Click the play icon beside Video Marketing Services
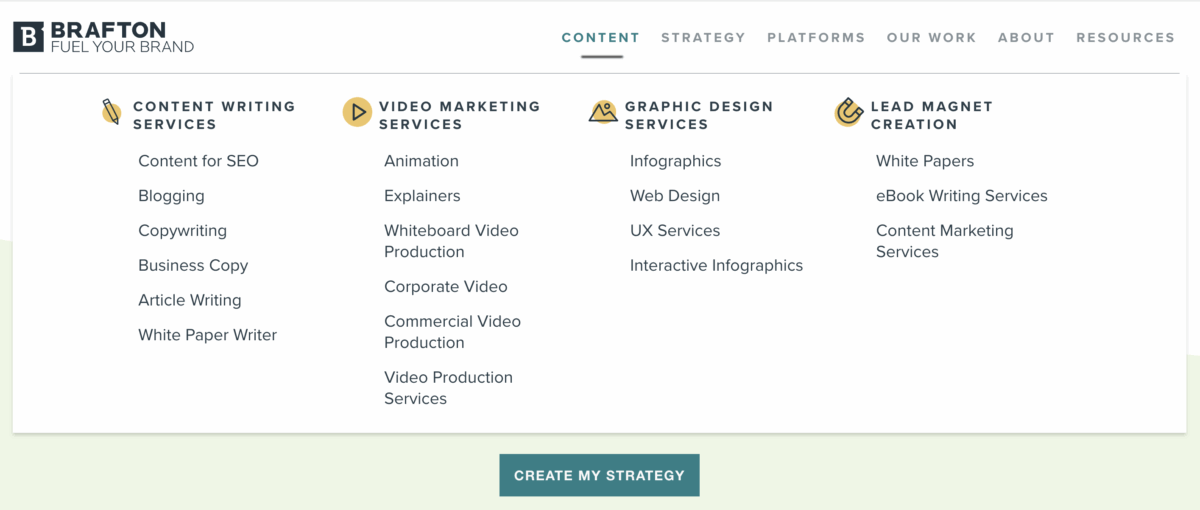The width and height of the screenshot is (1200, 510). point(357,112)
